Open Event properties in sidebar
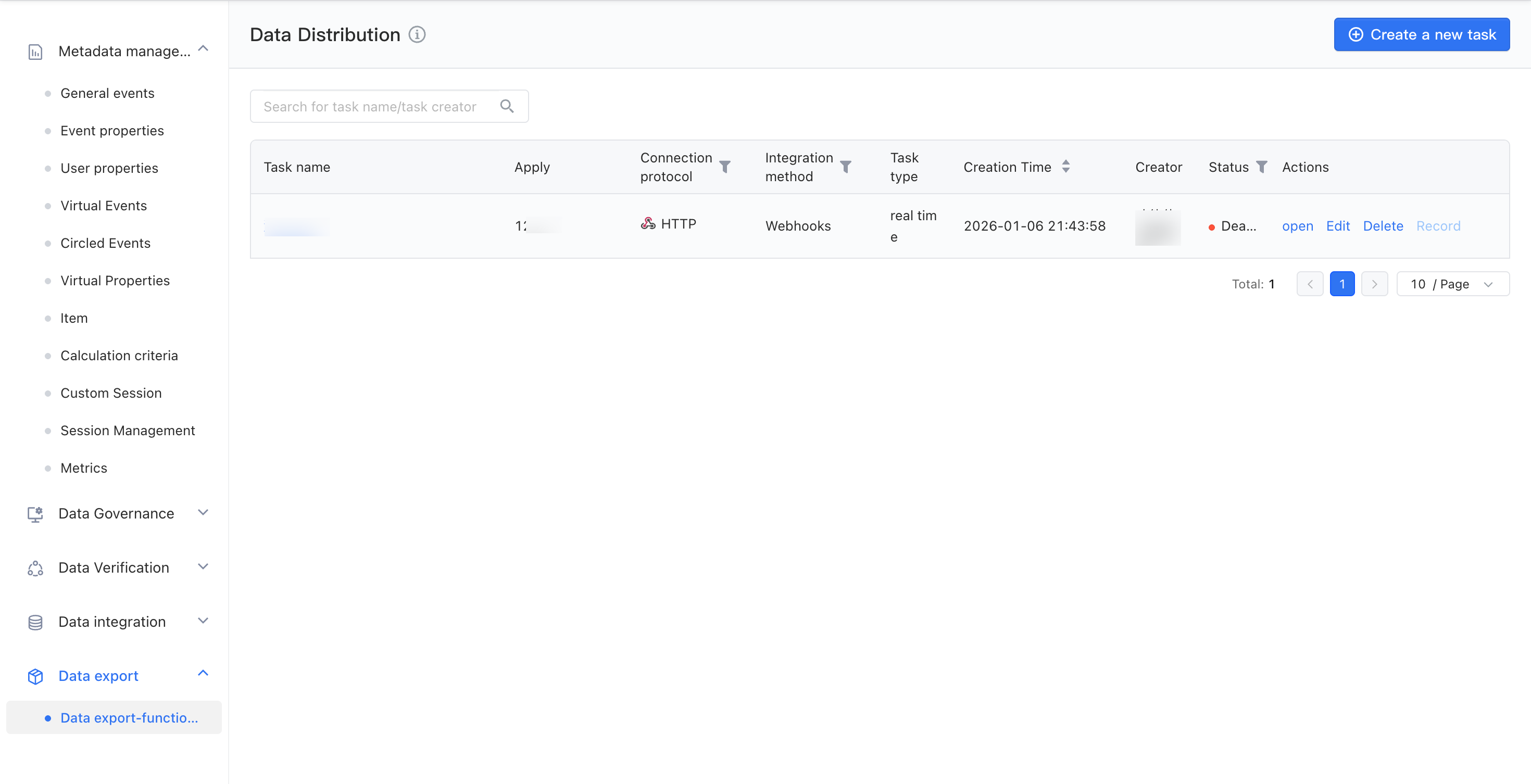The image size is (1531, 784). tap(112, 131)
